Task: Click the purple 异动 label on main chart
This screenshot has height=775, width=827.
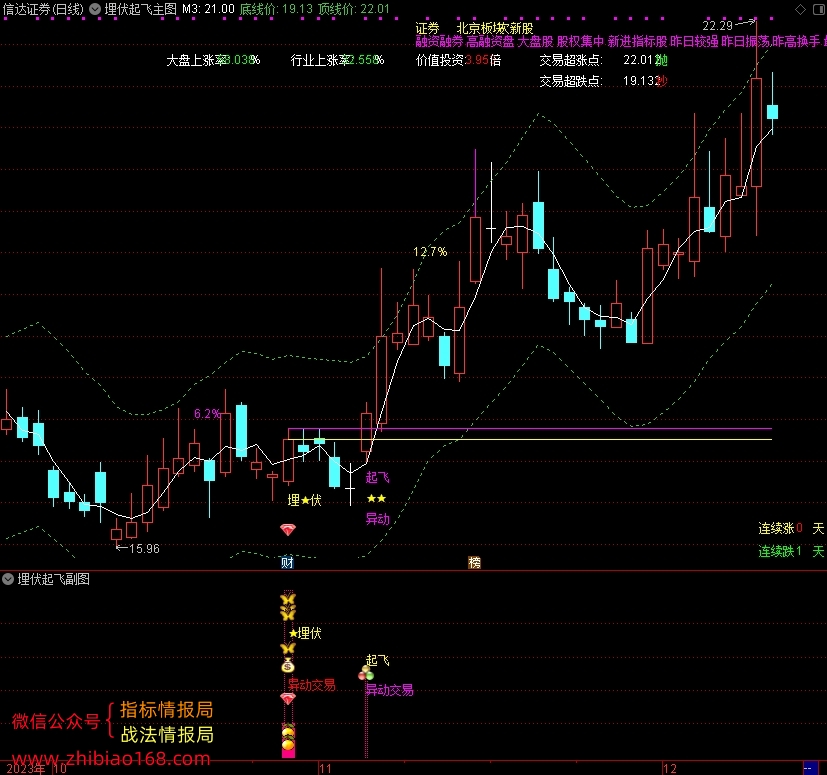Action: [378, 519]
